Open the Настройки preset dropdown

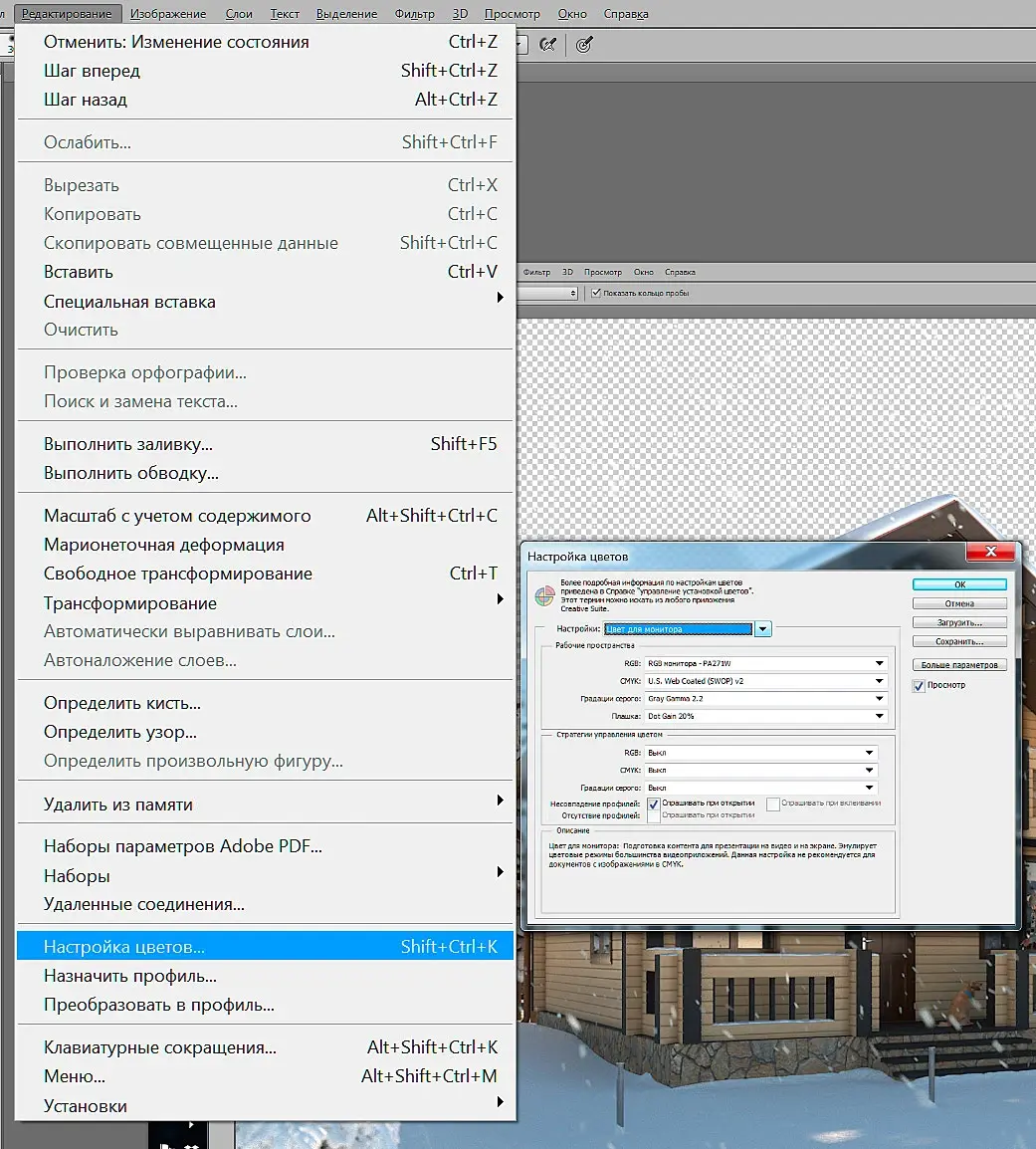[762, 629]
